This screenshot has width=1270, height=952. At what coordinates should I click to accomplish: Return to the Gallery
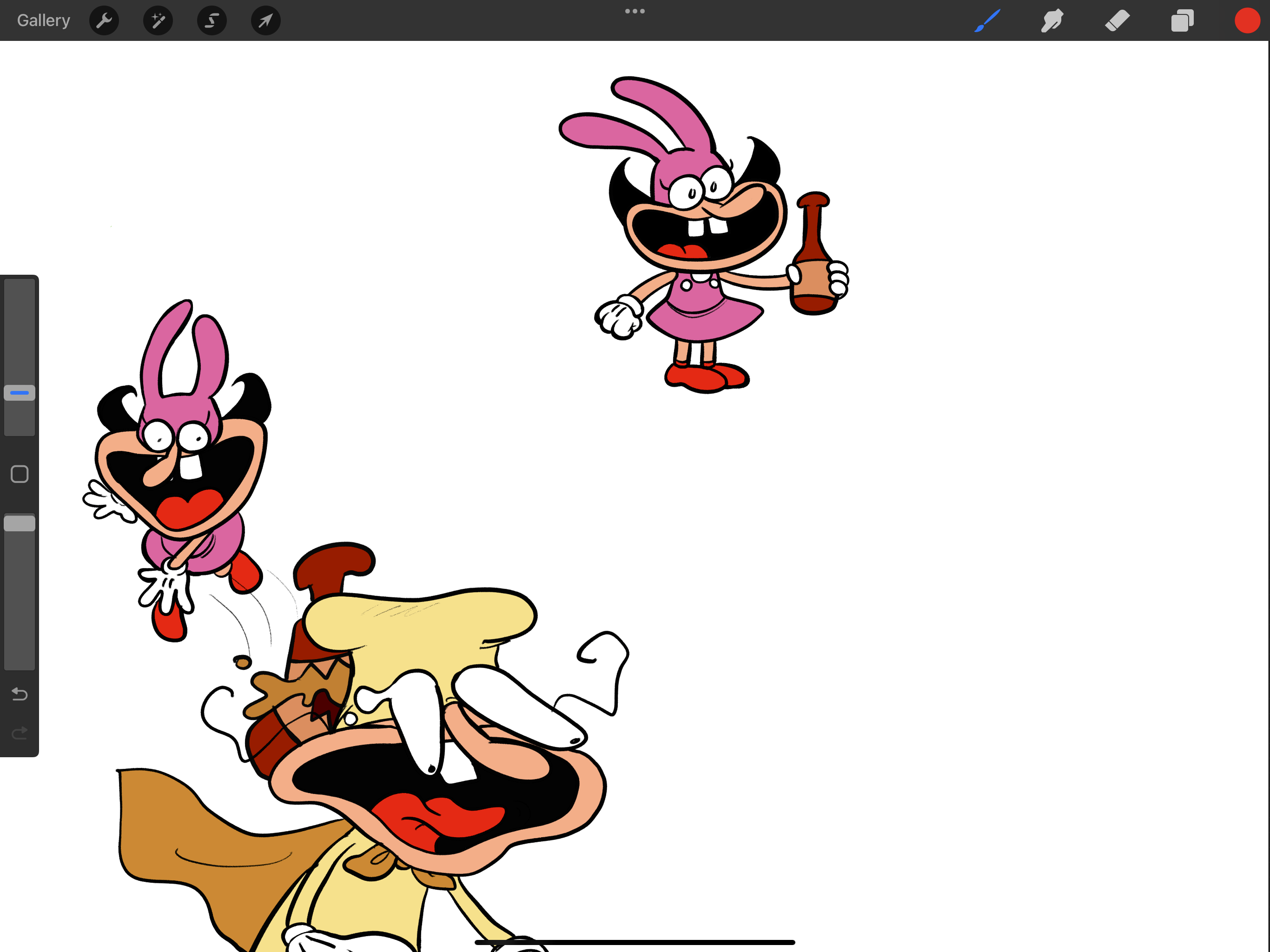(x=43, y=20)
